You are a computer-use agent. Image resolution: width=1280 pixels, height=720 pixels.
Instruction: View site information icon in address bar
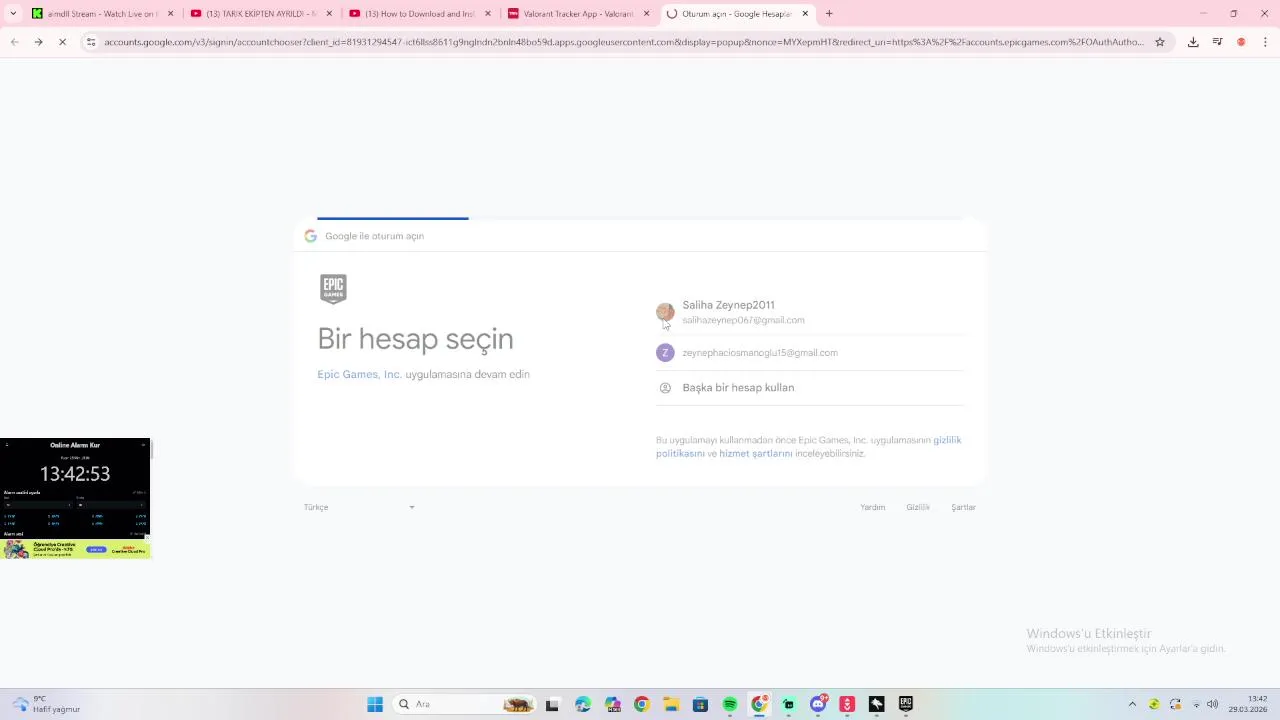[x=91, y=42]
